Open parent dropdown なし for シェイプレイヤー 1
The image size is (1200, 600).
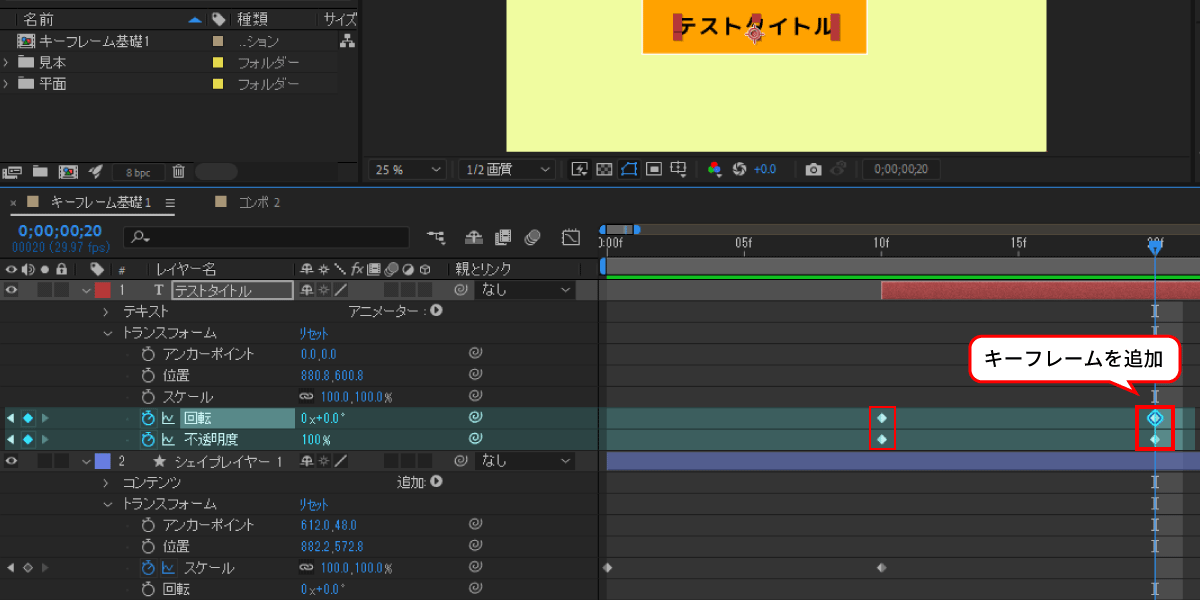527,461
